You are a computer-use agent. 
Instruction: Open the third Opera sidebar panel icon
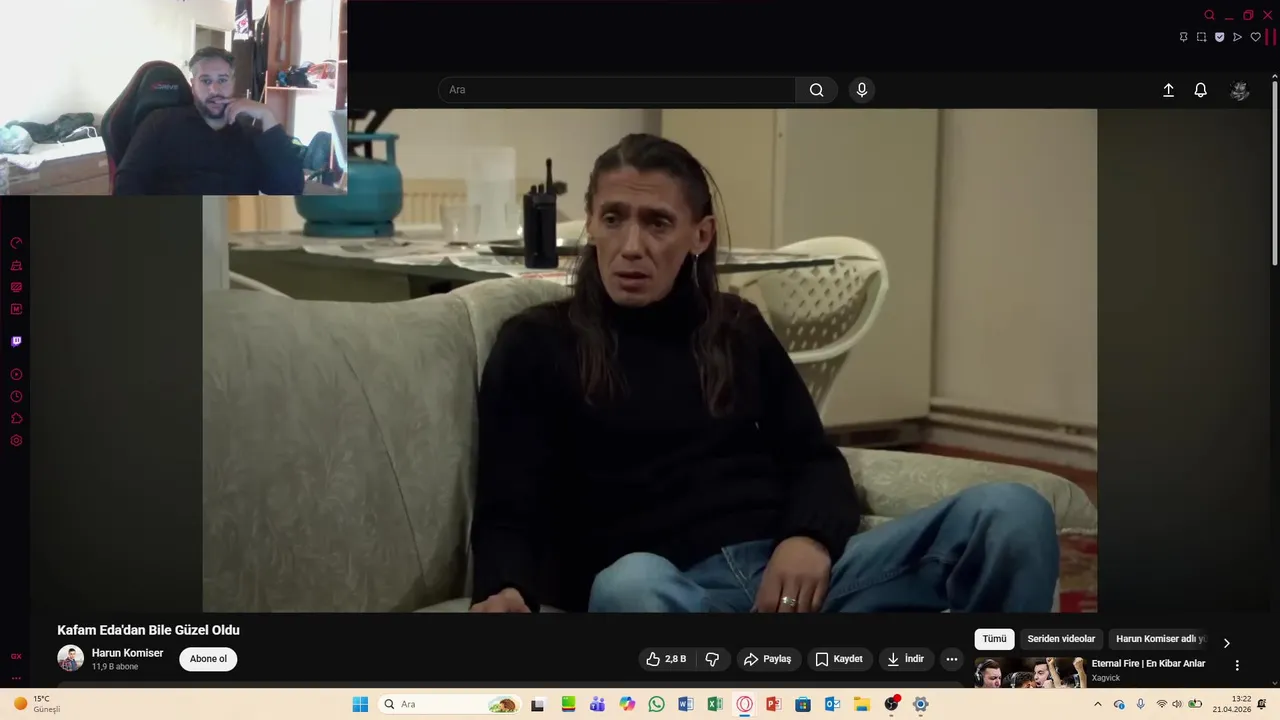click(16, 287)
